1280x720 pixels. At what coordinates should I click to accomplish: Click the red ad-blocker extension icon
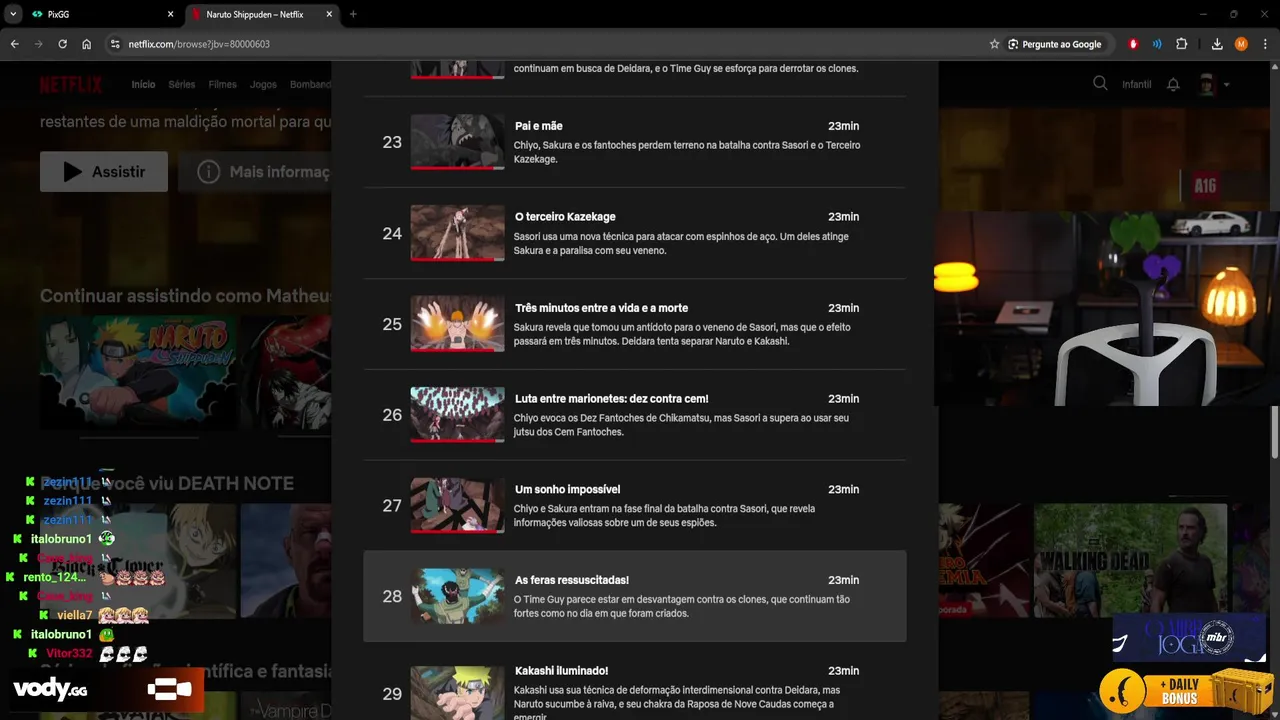pos(1133,44)
